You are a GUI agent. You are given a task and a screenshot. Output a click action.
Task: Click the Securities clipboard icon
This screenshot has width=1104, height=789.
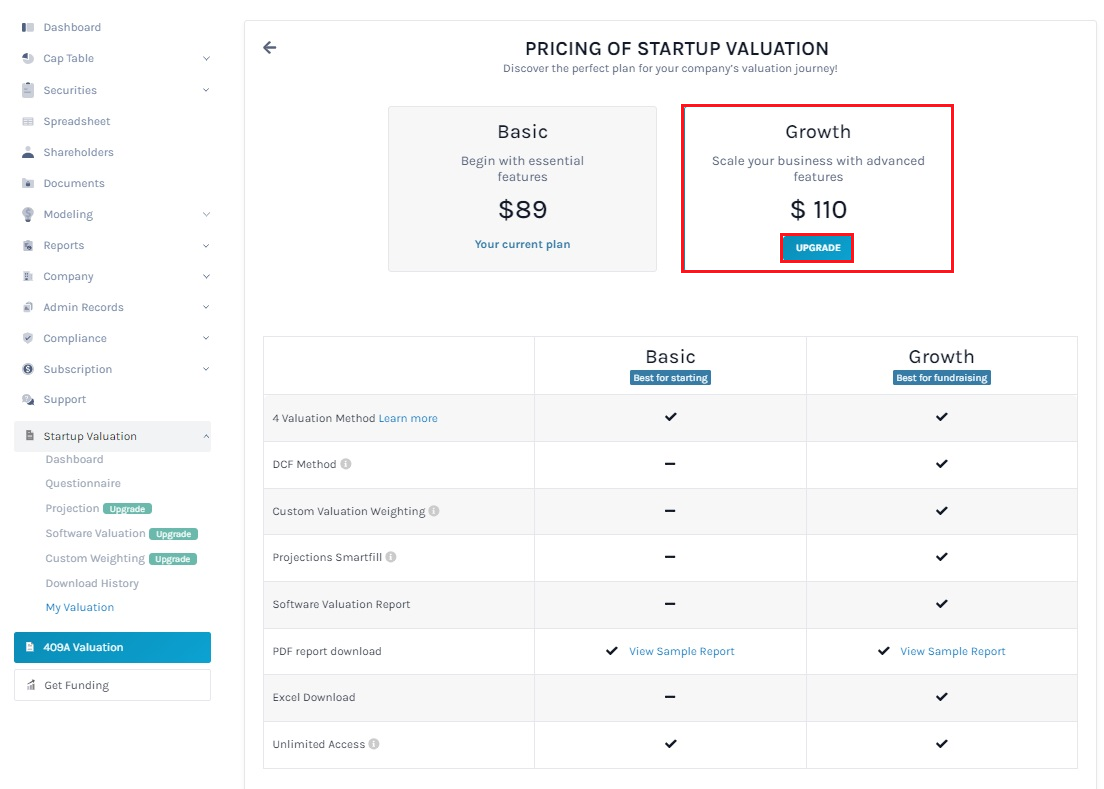28,90
